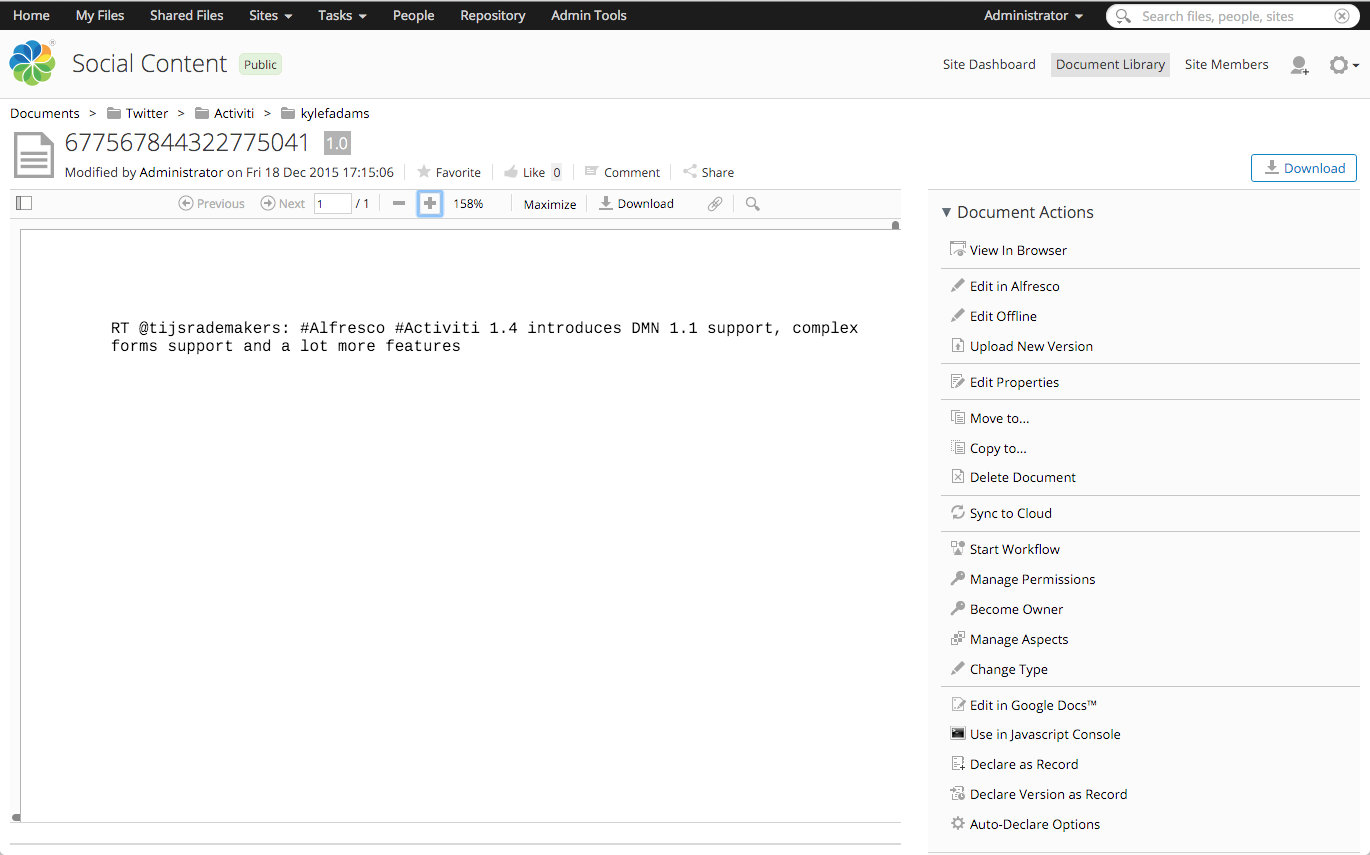The height and width of the screenshot is (855, 1370).
Task: Click the Like thumbs-up icon
Action: tap(511, 172)
